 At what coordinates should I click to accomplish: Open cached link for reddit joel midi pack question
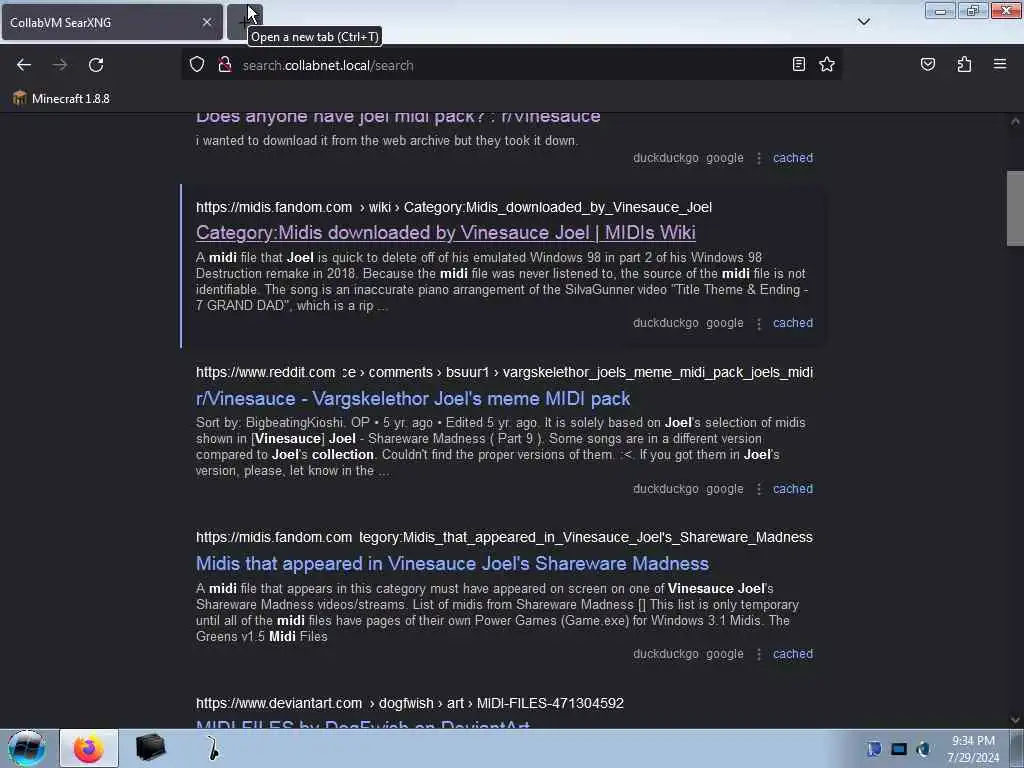pos(793,158)
